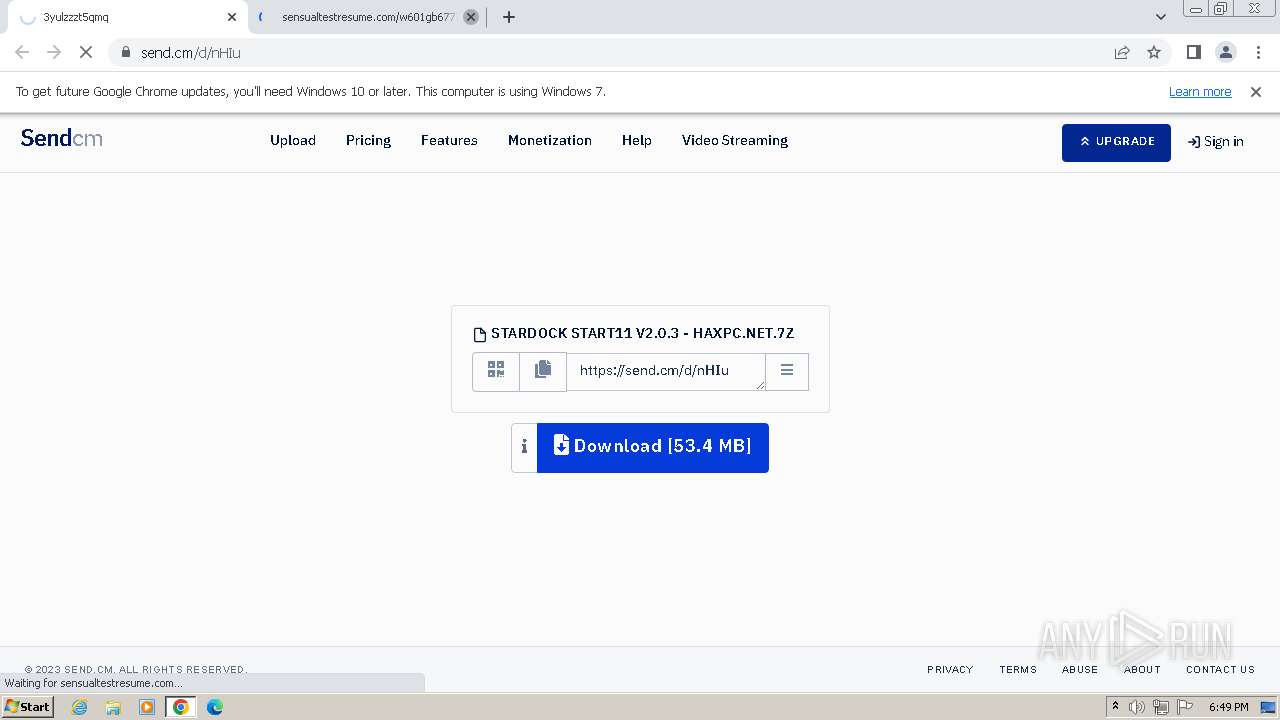The image size is (1280, 720).
Task: Close the 3yulzzzt5qmq tab
Action: [x=232, y=17]
